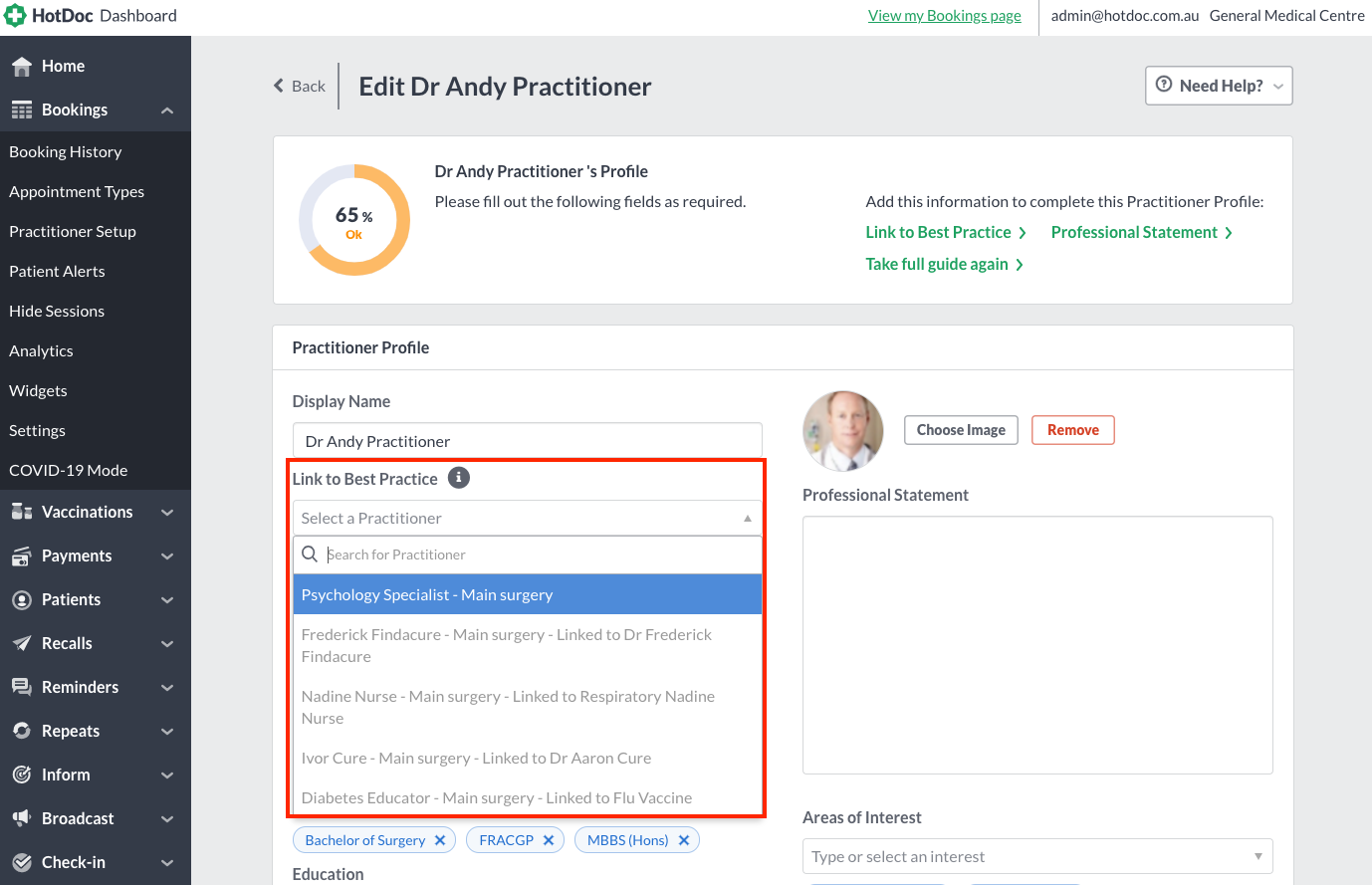Click Take full guide again link
The image size is (1372, 885).
point(945,264)
